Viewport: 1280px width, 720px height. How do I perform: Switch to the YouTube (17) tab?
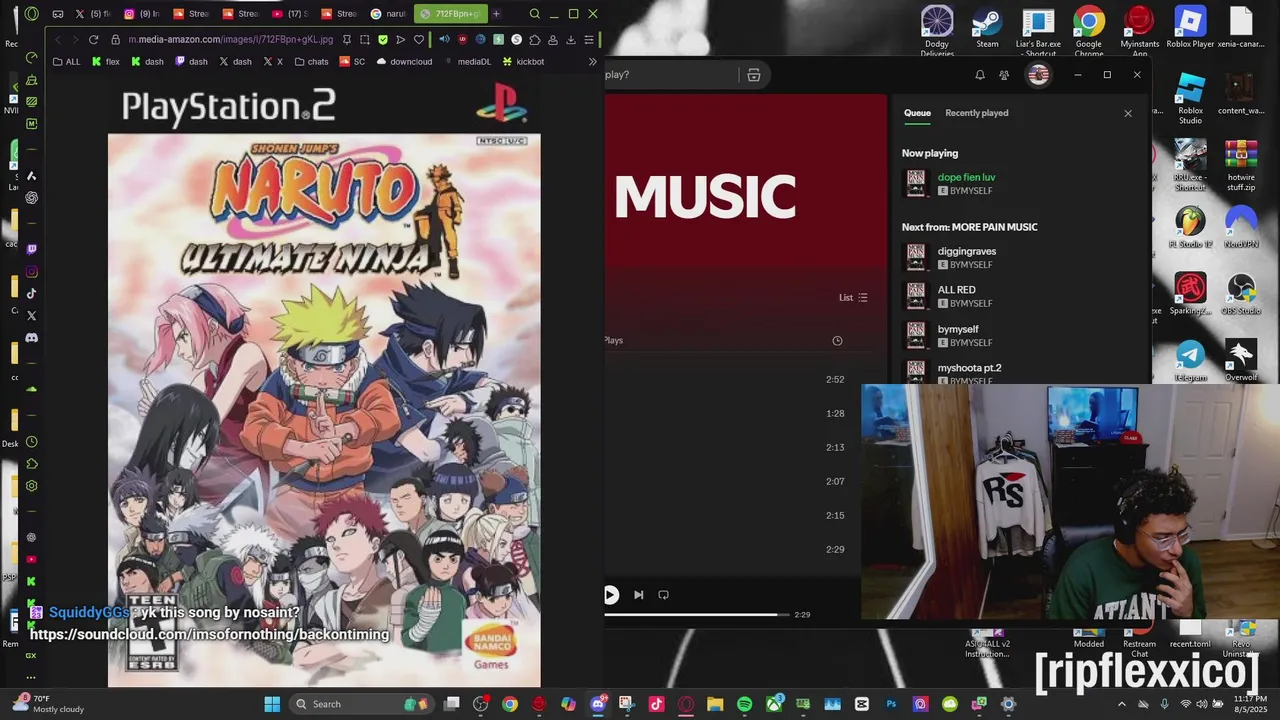tap(290, 14)
